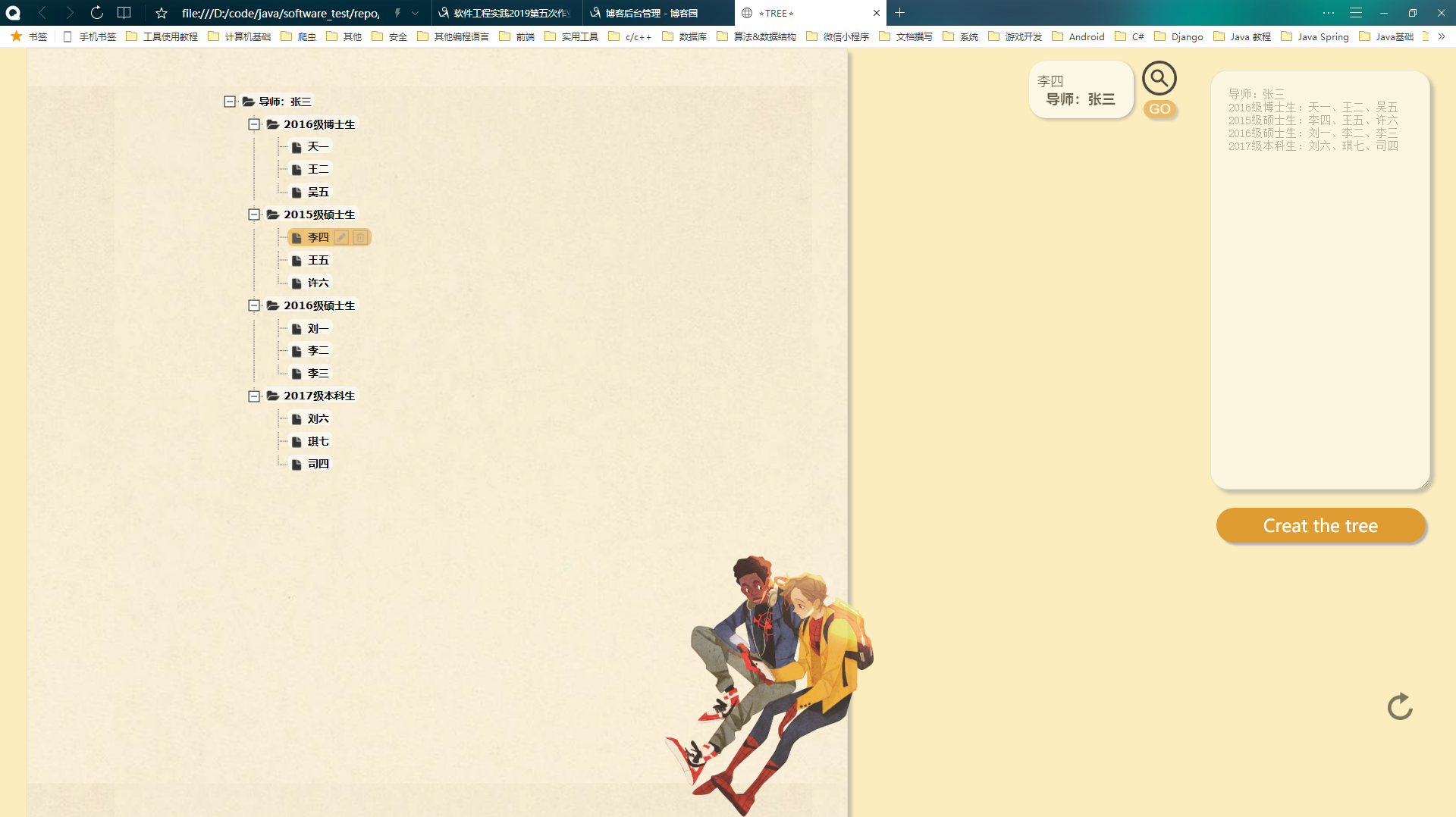Go forward using the browser forward arrow
The image size is (1456, 817).
click(70, 13)
